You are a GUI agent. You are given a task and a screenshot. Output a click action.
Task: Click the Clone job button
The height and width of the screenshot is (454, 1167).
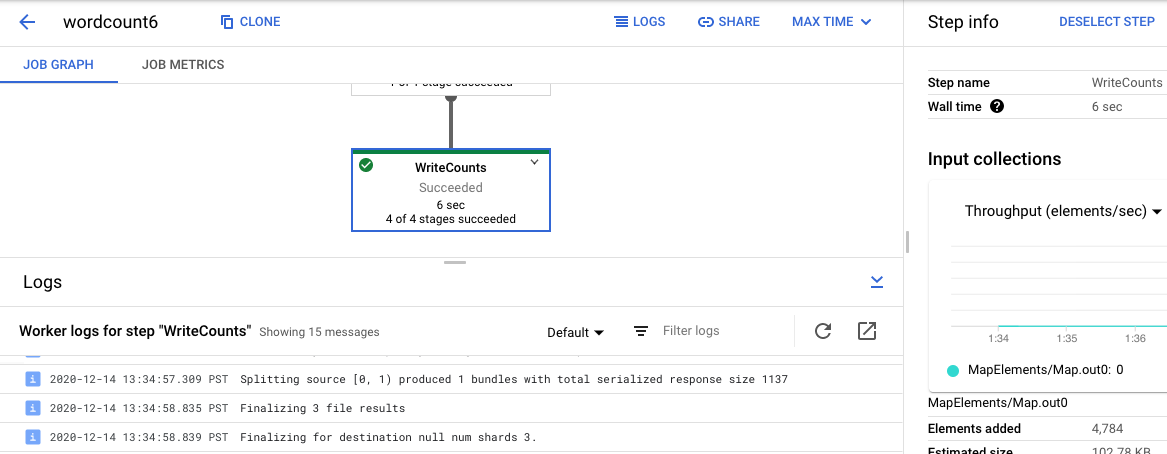point(250,22)
